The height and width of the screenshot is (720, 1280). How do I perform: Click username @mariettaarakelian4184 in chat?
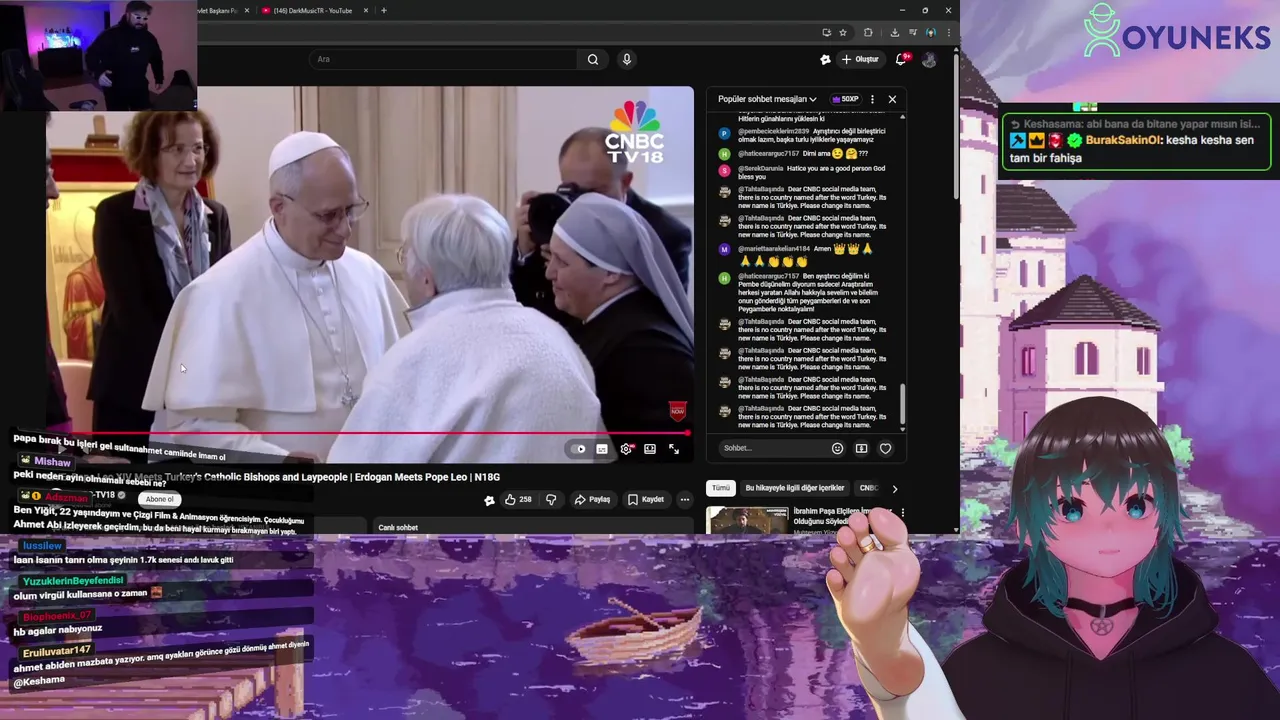coord(774,248)
